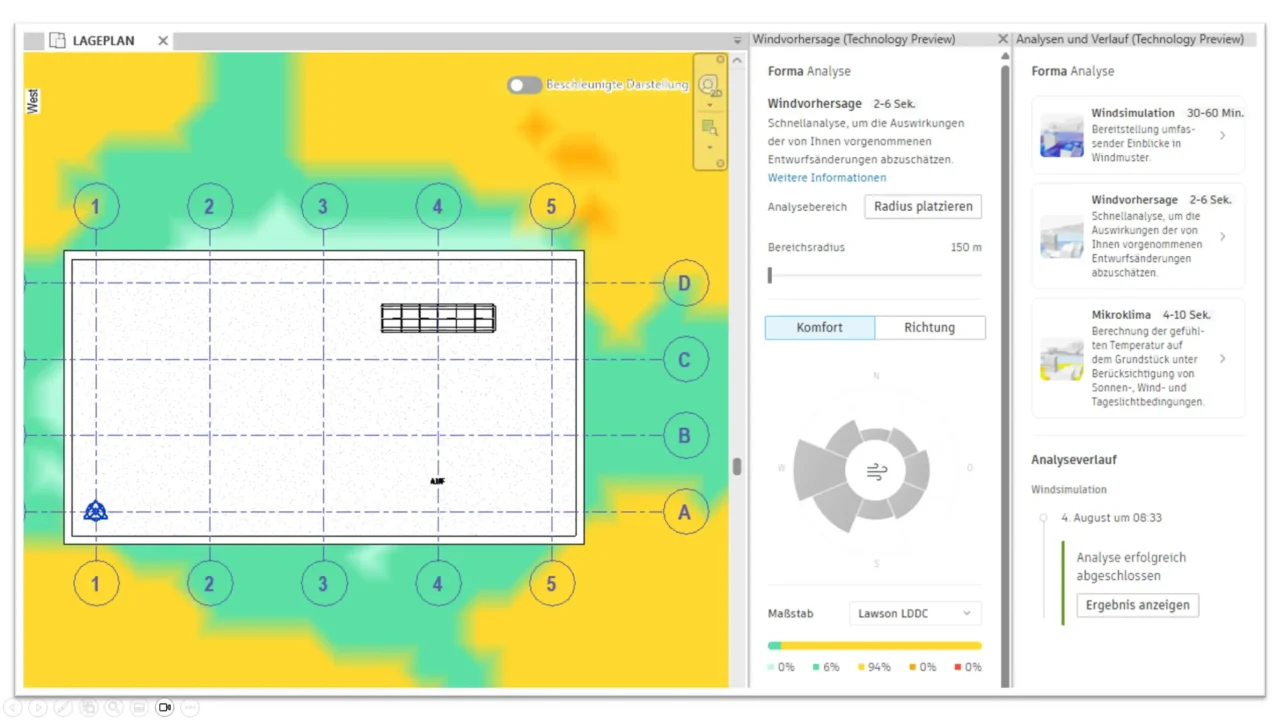
Task: Select the Komfort view mode
Action: 820,327
